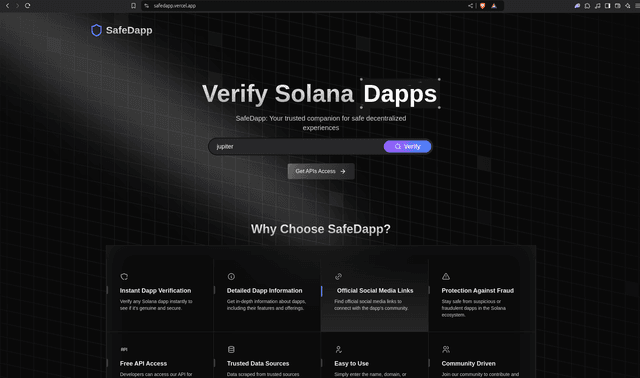640x378 pixels.
Task: Click the Instant Dapp Verification shield icon
Action: click(x=124, y=276)
